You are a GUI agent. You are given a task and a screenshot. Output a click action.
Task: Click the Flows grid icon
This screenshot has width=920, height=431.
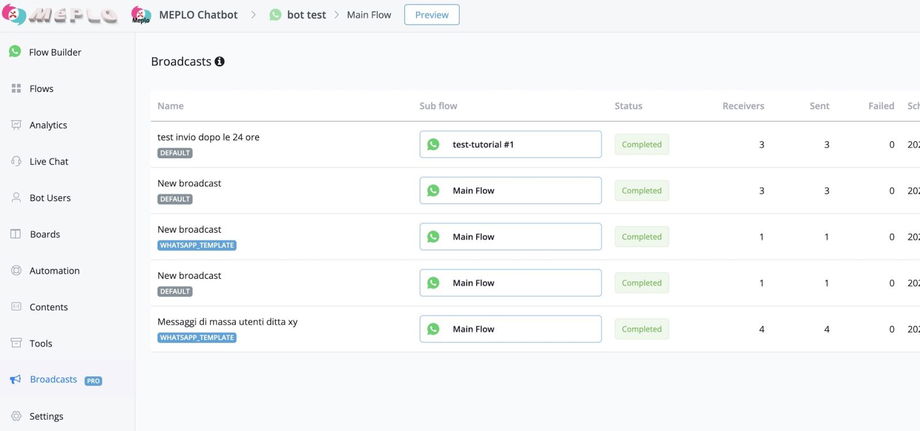pos(16,89)
